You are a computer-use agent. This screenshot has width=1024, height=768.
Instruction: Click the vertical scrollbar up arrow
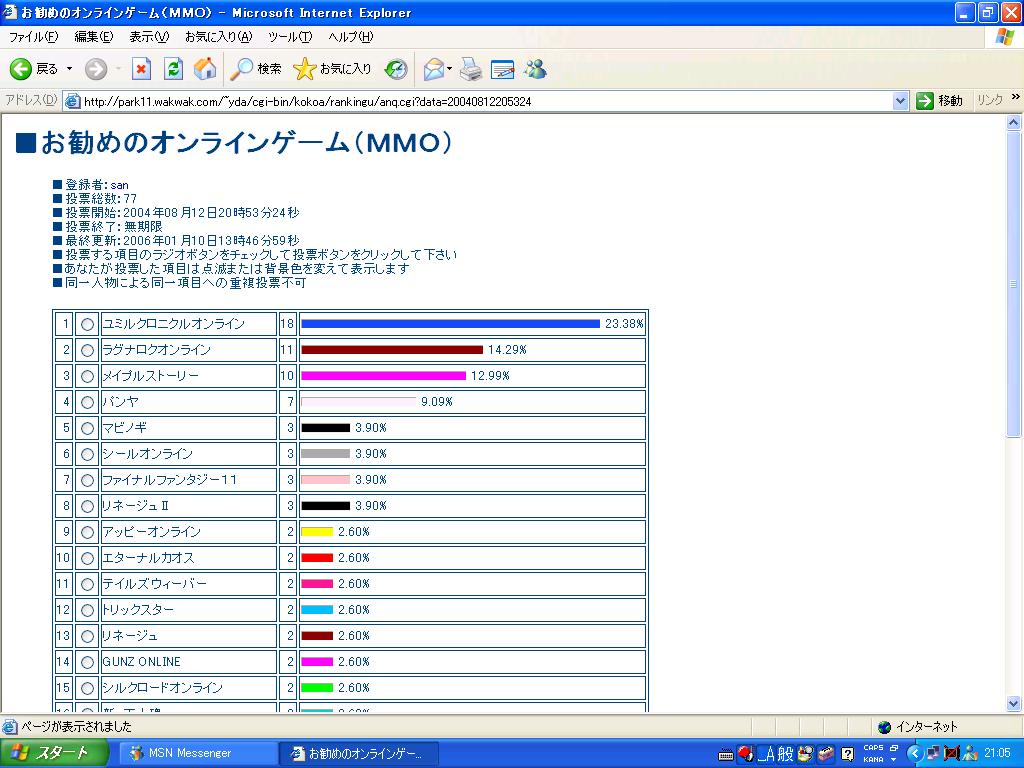[1014, 122]
